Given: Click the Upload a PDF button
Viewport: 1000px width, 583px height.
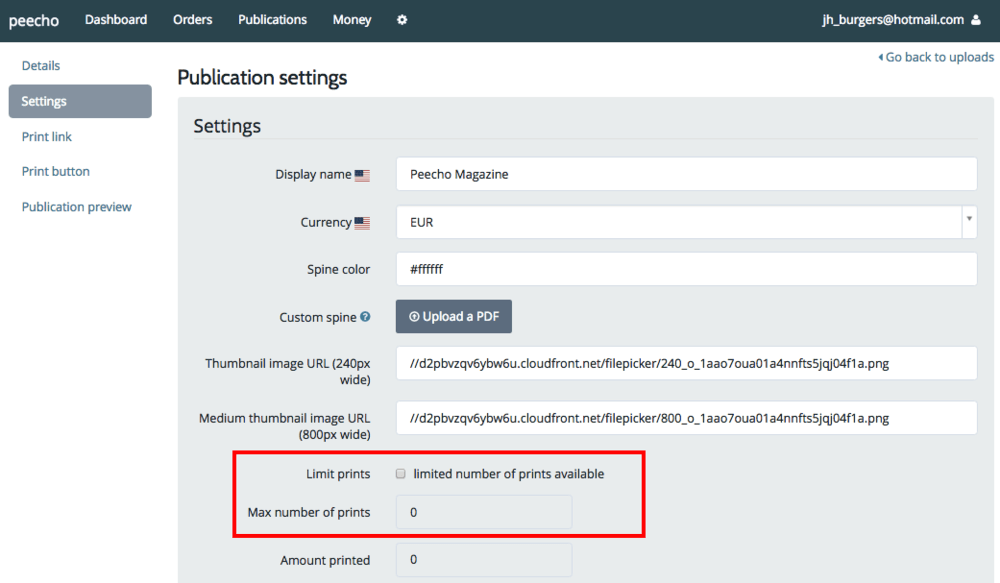Looking at the screenshot, I should 453,316.
